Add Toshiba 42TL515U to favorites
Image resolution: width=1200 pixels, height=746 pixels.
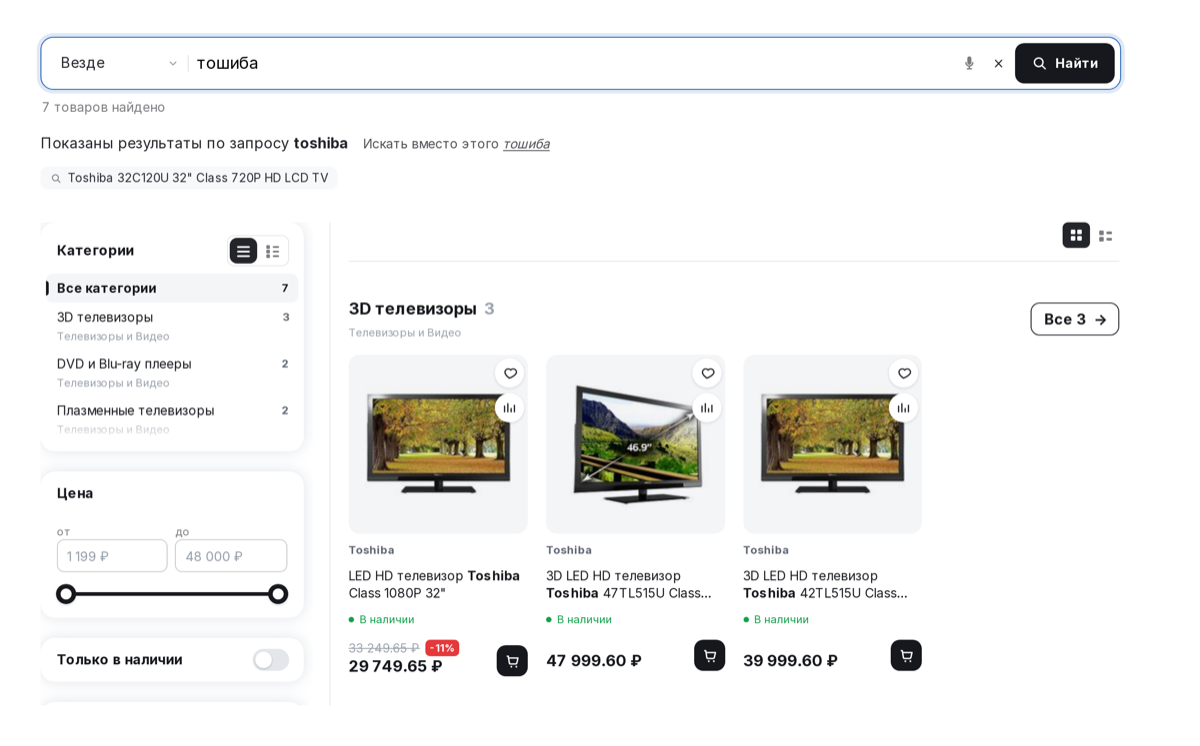pos(904,373)
